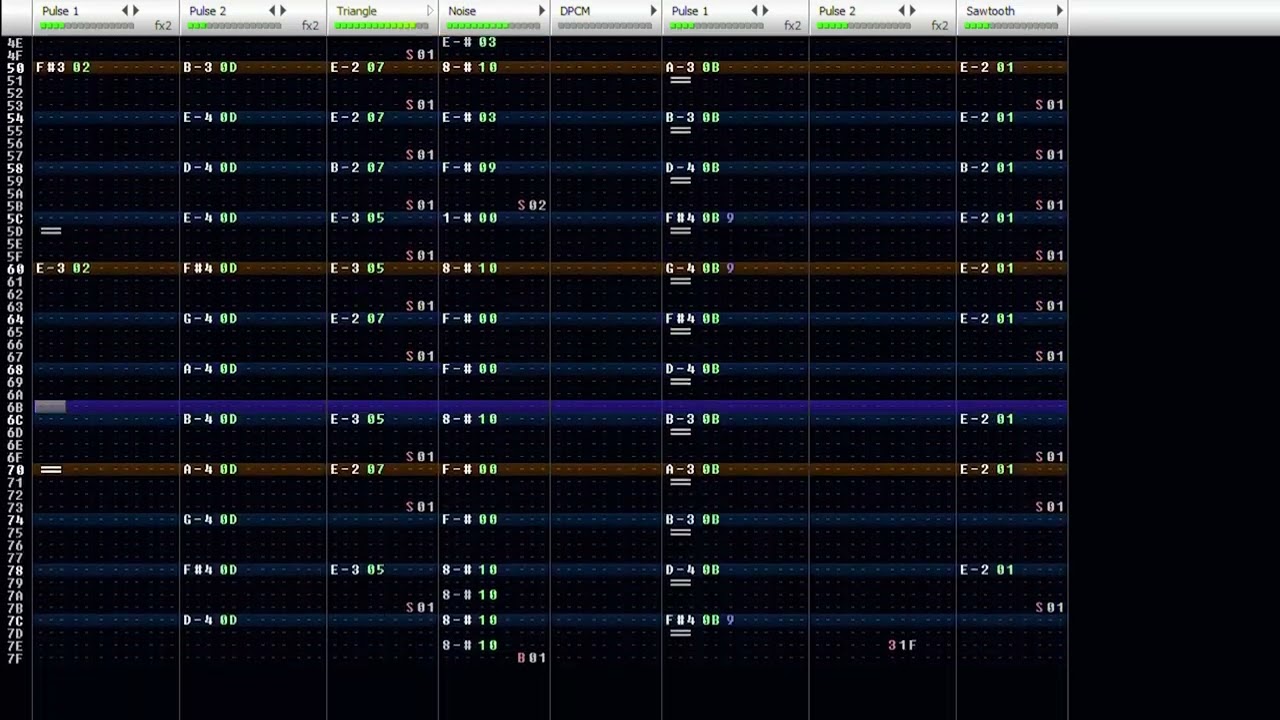Image resolution: width=1280 pixels, height=720 pixels.
Task: Select Noise note E-# 03 on row 4E
Action: point(469,42)
